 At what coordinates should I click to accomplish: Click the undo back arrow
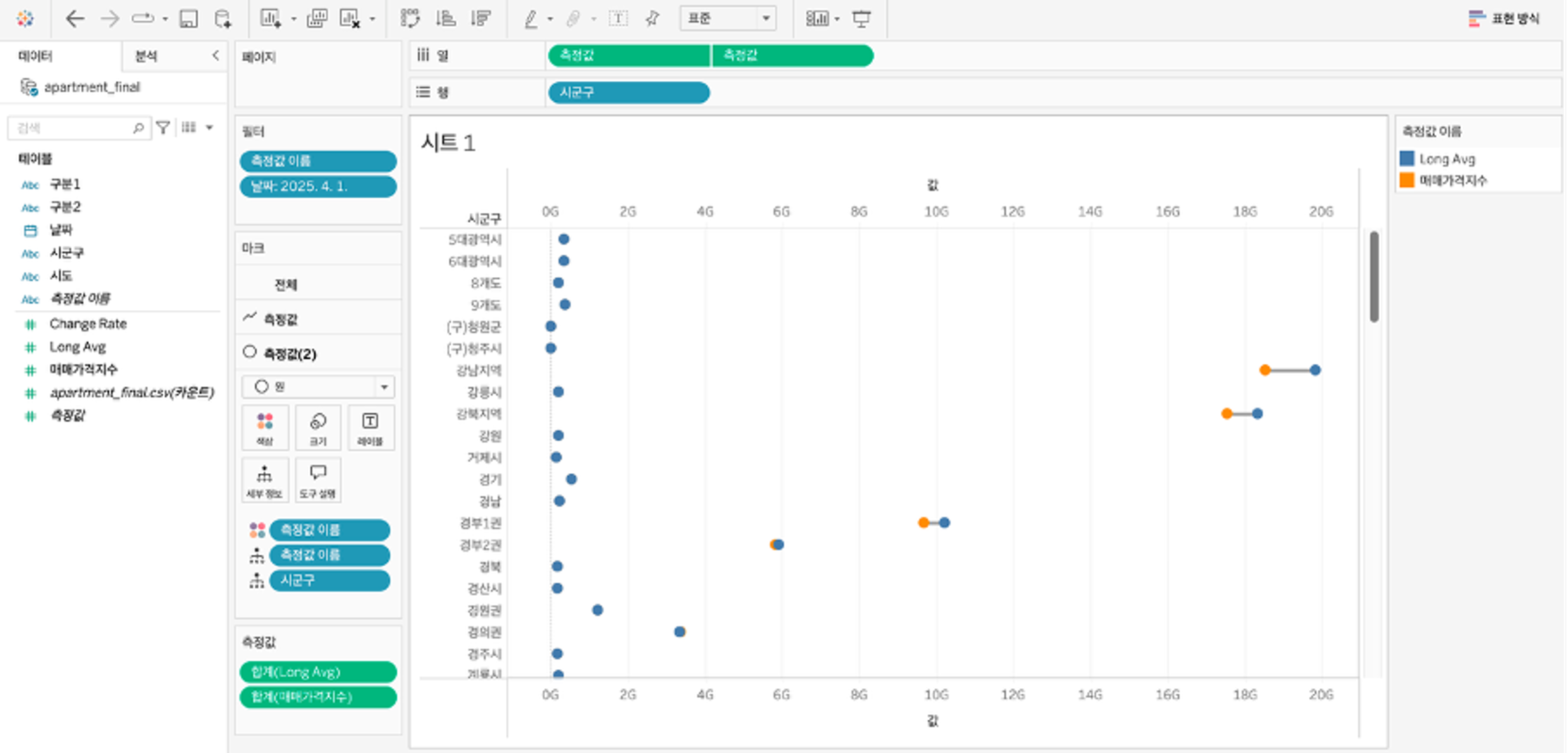[75, 19]
